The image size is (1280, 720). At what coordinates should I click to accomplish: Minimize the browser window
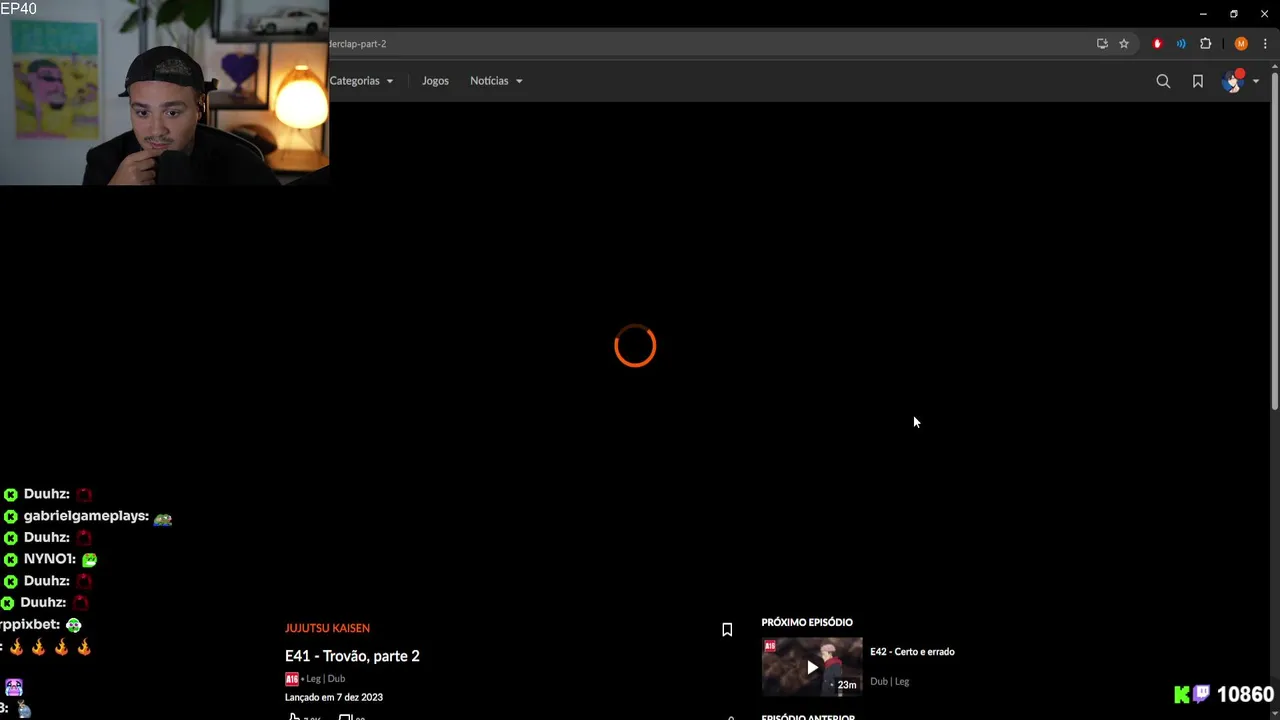tap(1203, 14)
